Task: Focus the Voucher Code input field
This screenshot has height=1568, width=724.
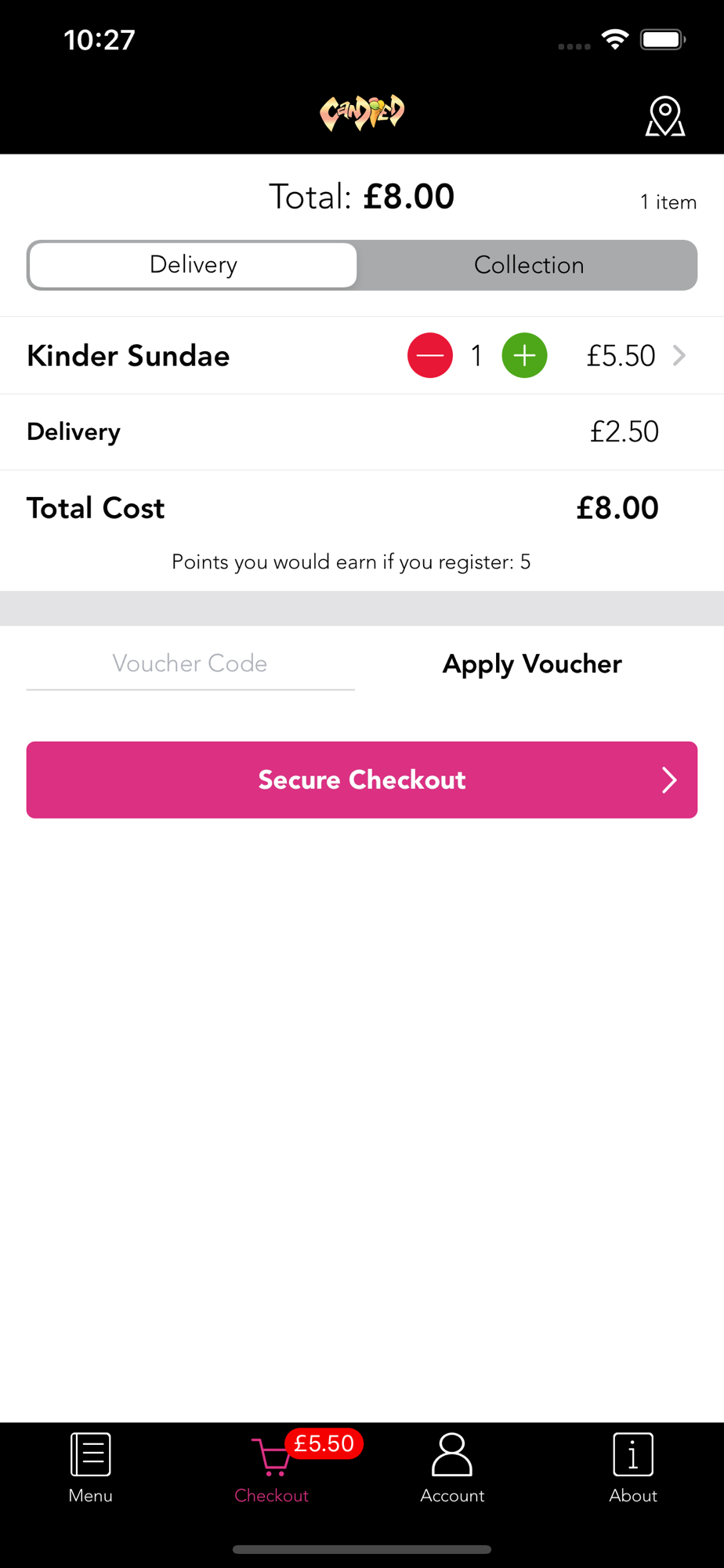Action: [x=190, y=665]
